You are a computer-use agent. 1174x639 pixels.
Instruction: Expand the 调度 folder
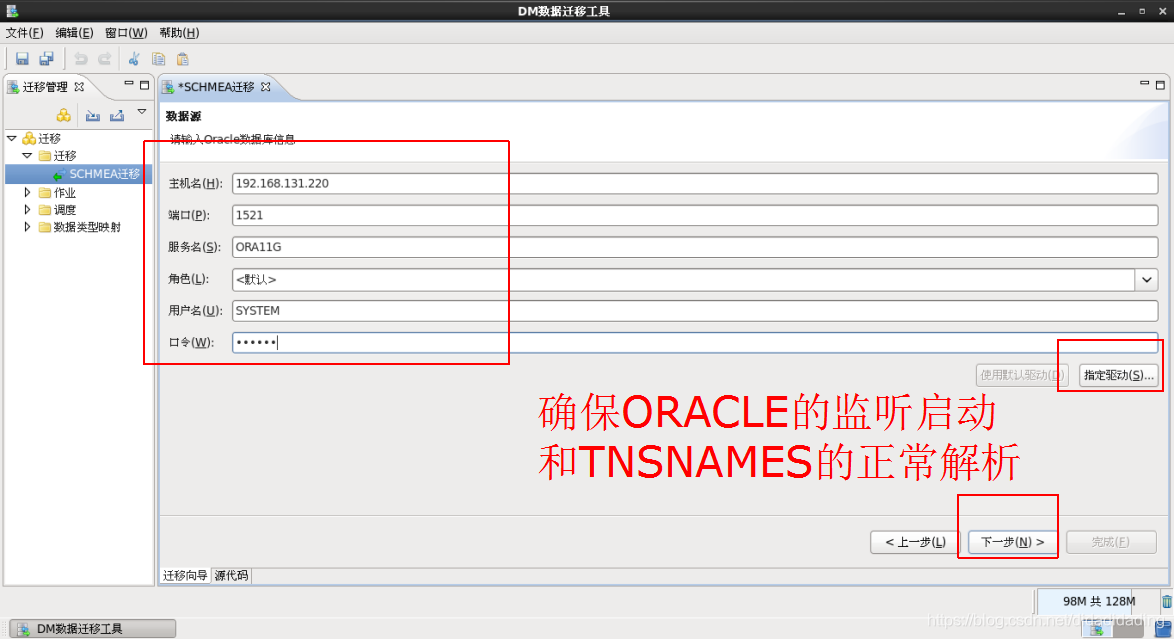(28, 210)
